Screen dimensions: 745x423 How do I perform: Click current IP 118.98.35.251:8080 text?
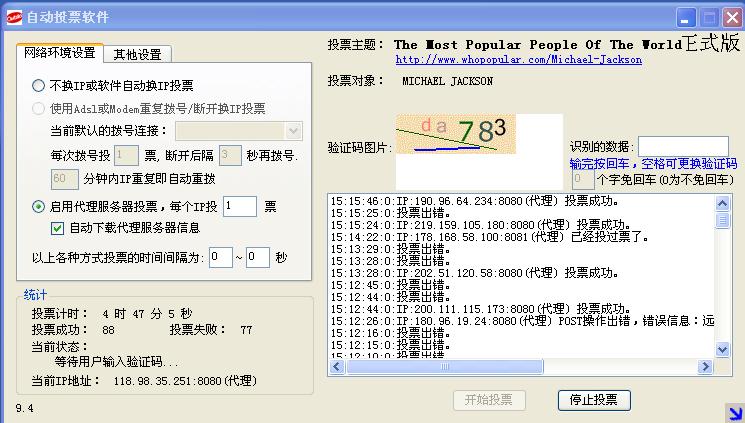[185, 381]
